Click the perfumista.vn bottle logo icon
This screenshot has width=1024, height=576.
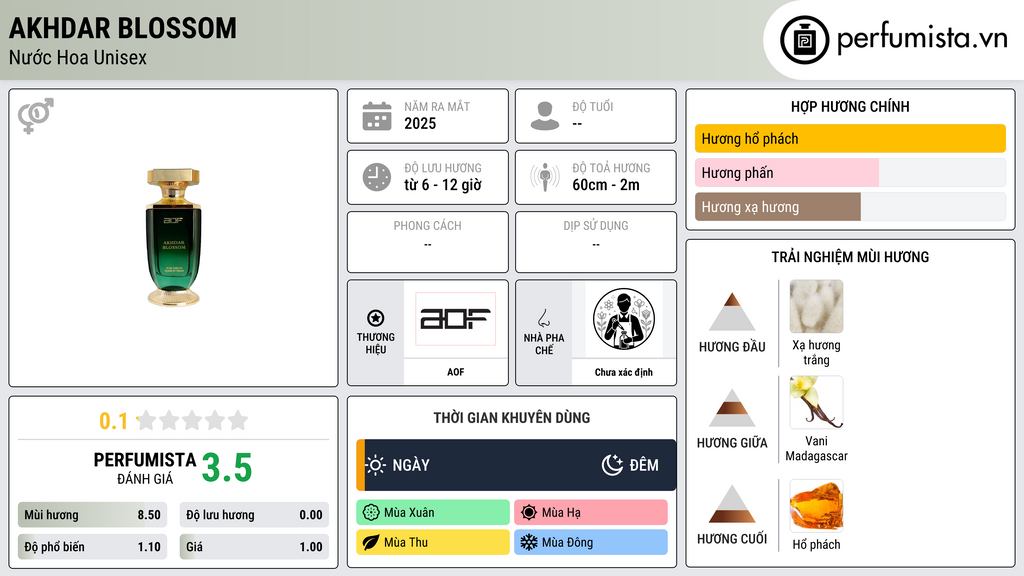(805, 40)
